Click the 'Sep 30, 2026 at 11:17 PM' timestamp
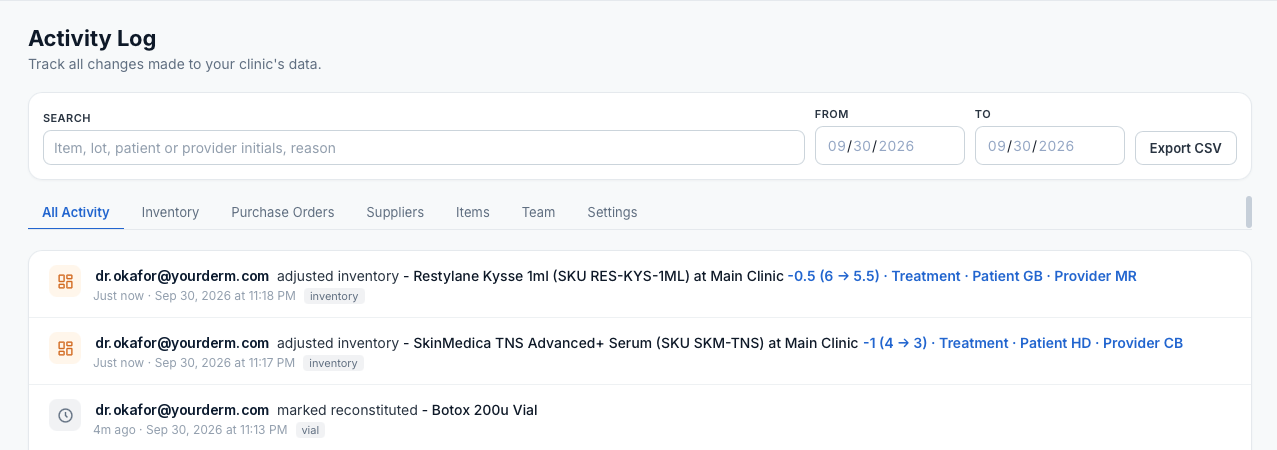Viewport: 1277px width, 450px height. [224, 363]
